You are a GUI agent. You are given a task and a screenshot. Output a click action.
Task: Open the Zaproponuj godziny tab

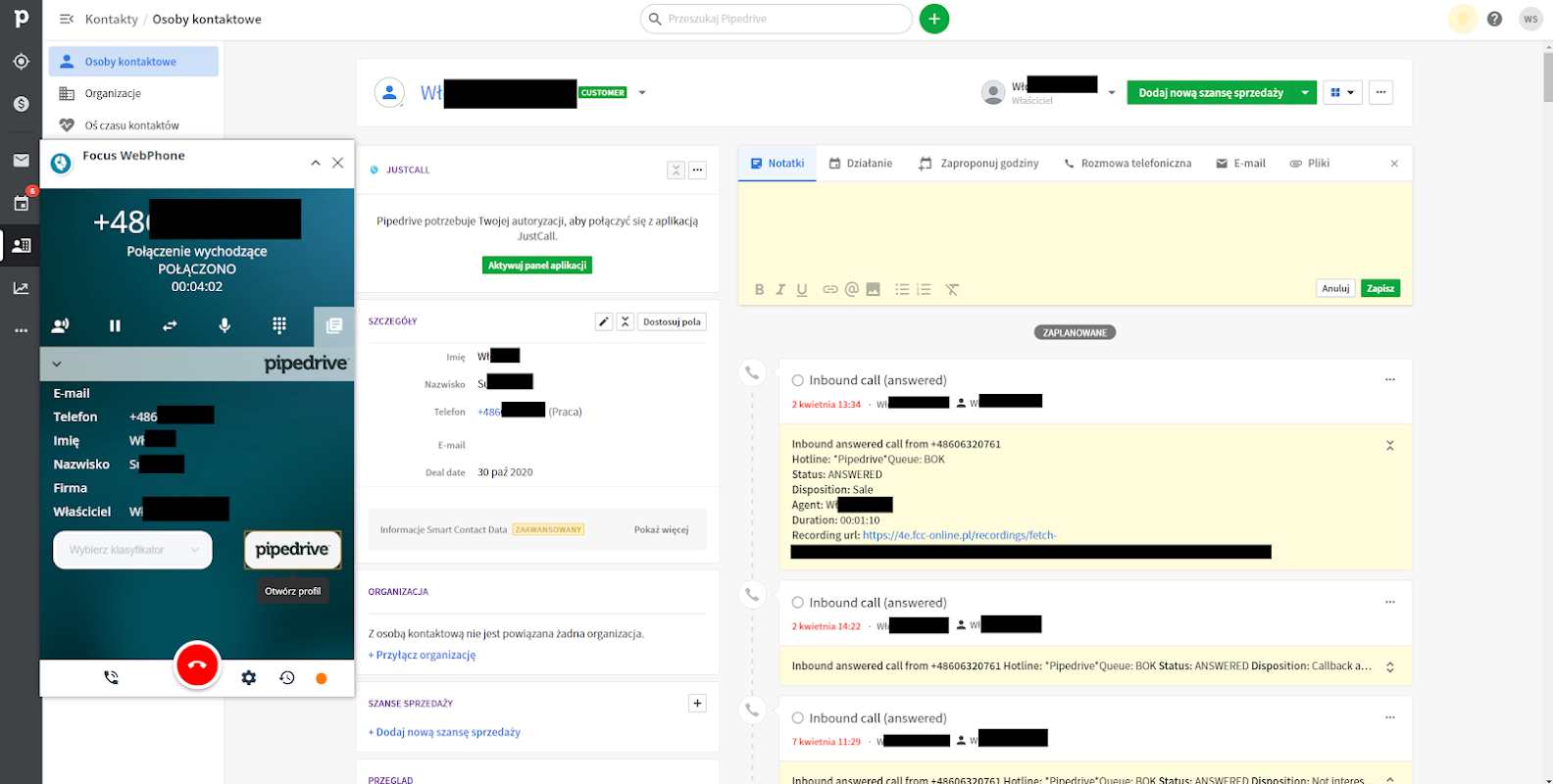tap(978, 164)
